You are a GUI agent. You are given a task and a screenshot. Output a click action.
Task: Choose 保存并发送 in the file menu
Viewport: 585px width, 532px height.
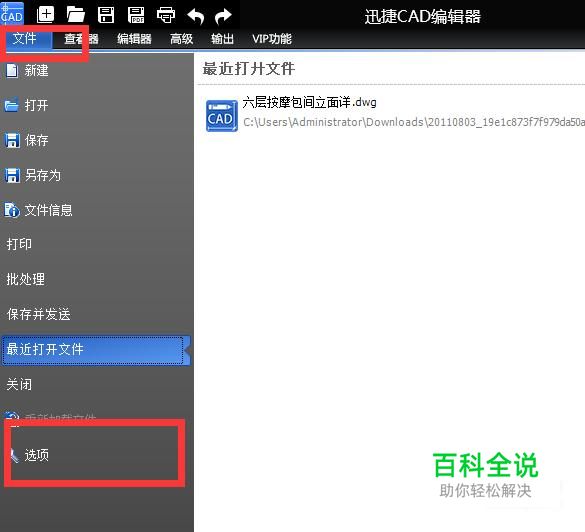click(38, 314)
